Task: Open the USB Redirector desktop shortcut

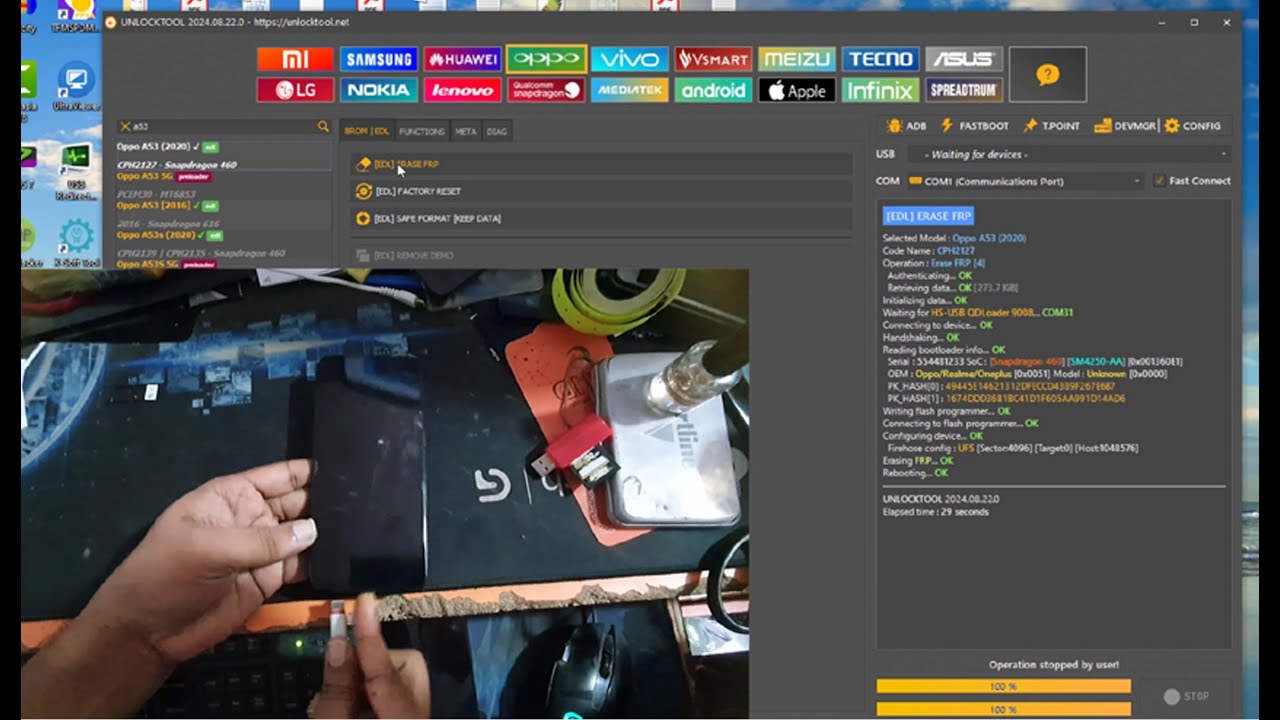Action: [x=76, y=171]
